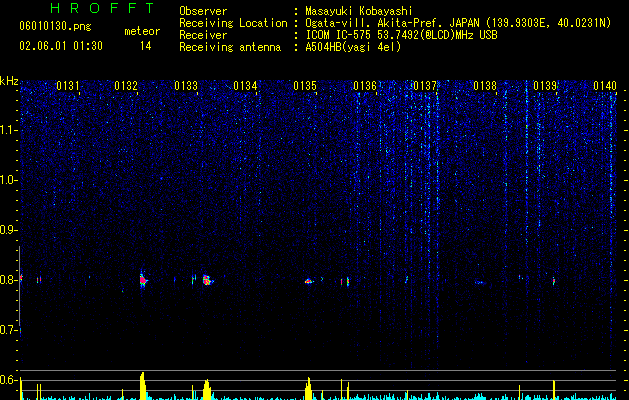
Task: Click the small echo at the 0139 mark
Action: (554, 281)
